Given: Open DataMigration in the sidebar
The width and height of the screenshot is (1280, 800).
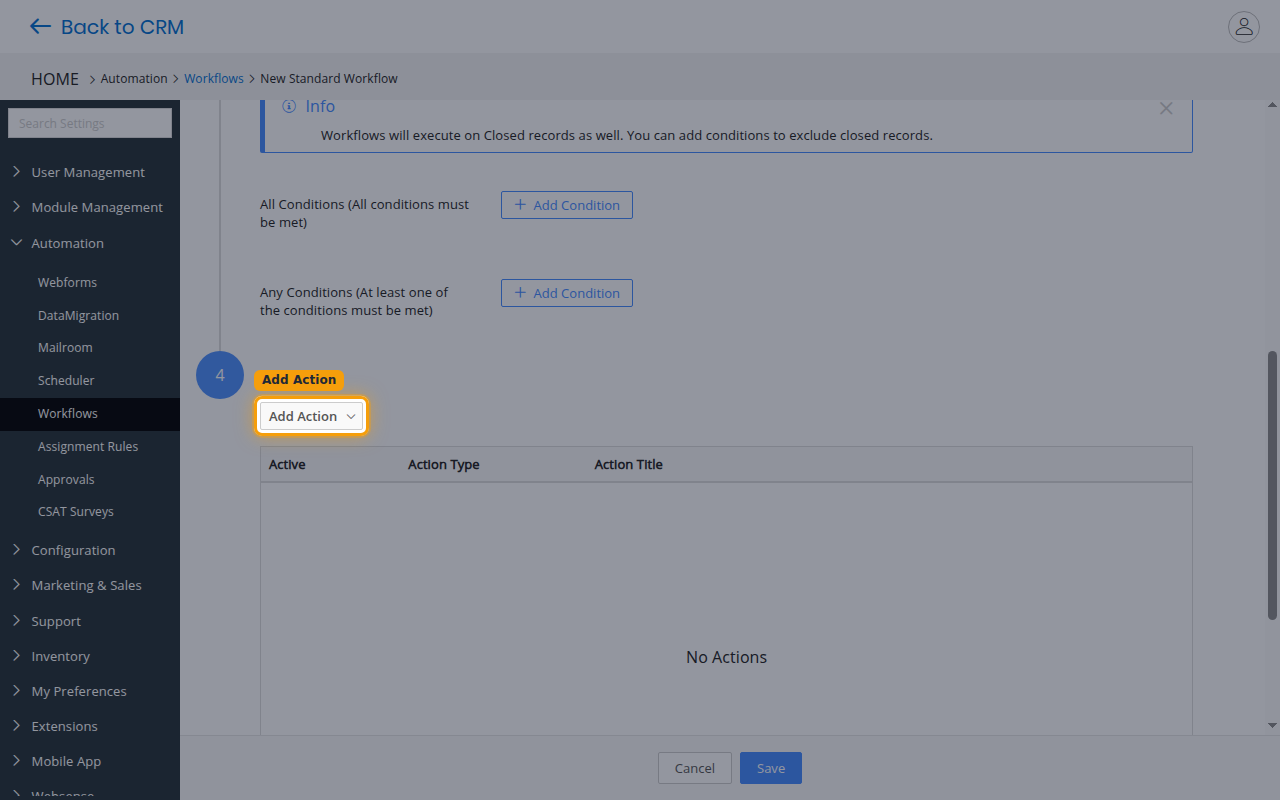Looking at the screenshot, I should click(78, 315).
